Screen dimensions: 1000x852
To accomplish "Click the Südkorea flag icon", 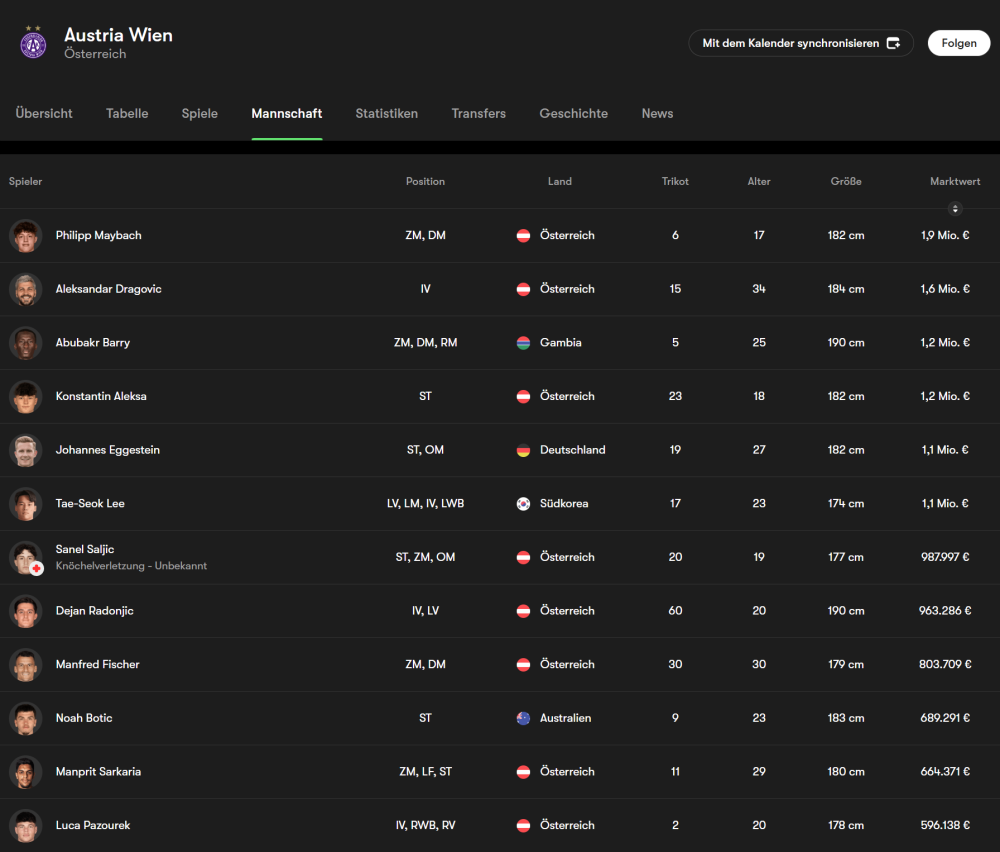I will tap(523, 504).
